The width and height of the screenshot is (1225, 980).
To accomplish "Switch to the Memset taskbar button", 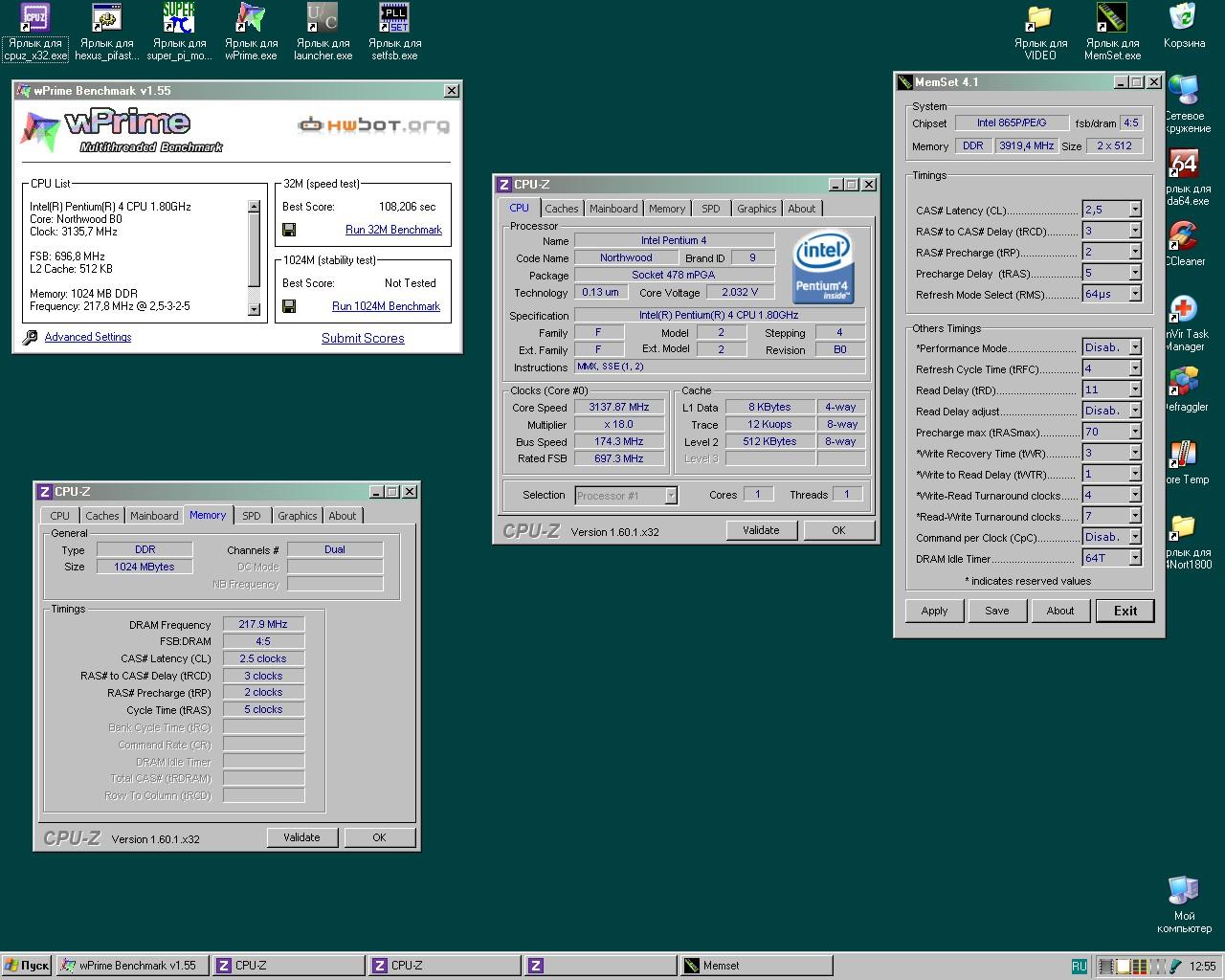I will click(x=757, y=966).
